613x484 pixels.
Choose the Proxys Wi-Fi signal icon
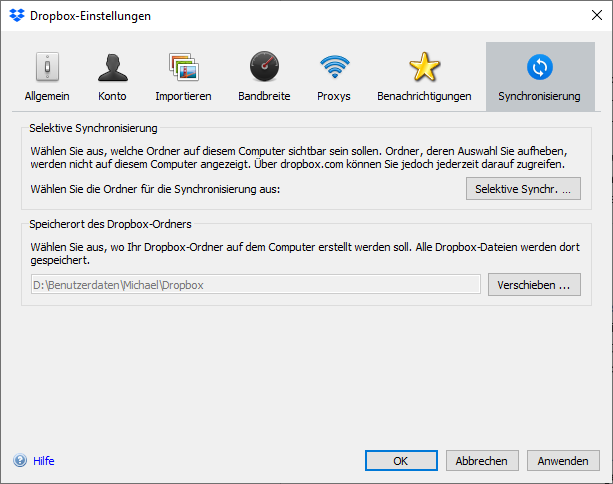pos(335,66)
